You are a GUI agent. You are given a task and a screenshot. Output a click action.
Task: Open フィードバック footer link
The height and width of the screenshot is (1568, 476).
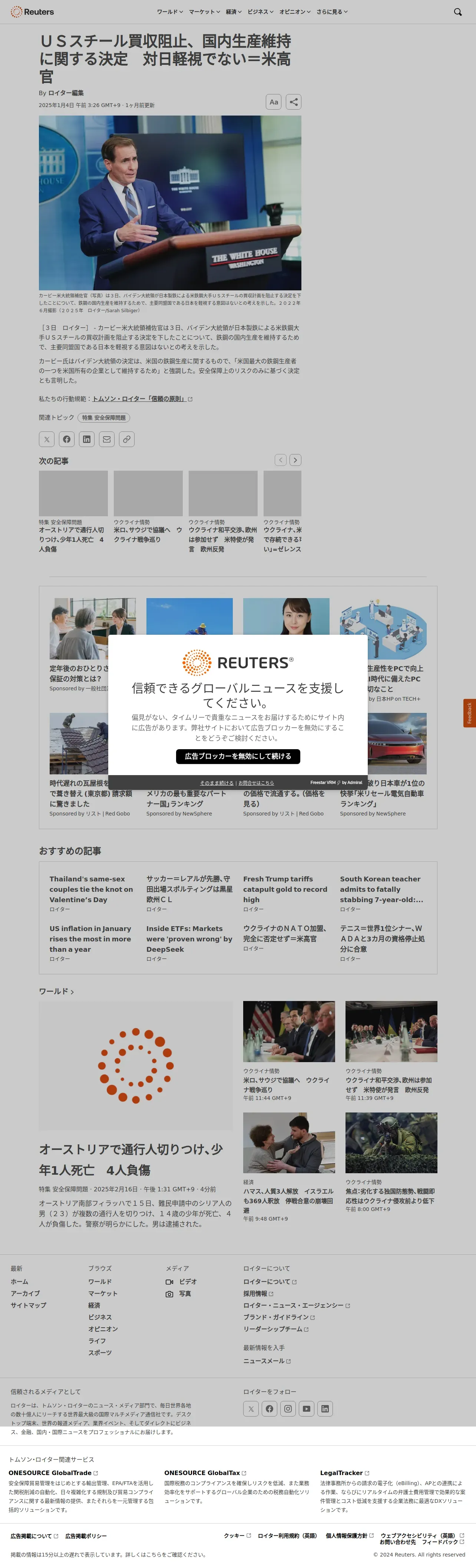[443, 1542]
